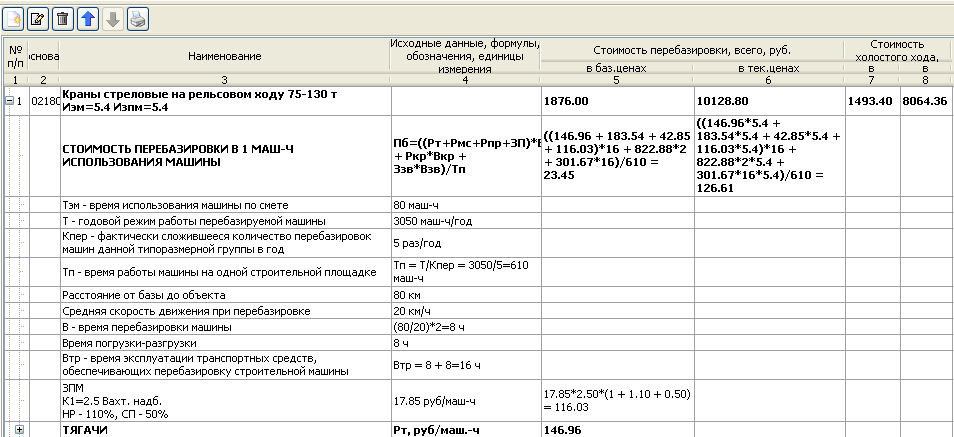Click base price formula ending 23.45

[618, 156]
